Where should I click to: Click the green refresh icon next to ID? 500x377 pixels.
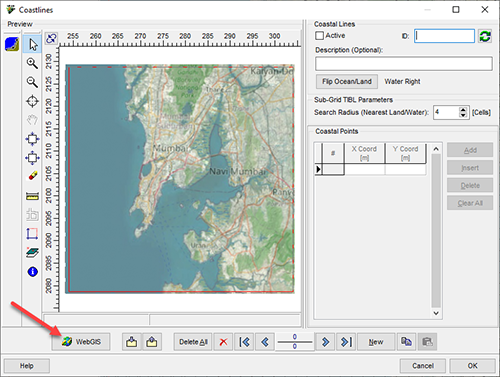pos(485,36)
